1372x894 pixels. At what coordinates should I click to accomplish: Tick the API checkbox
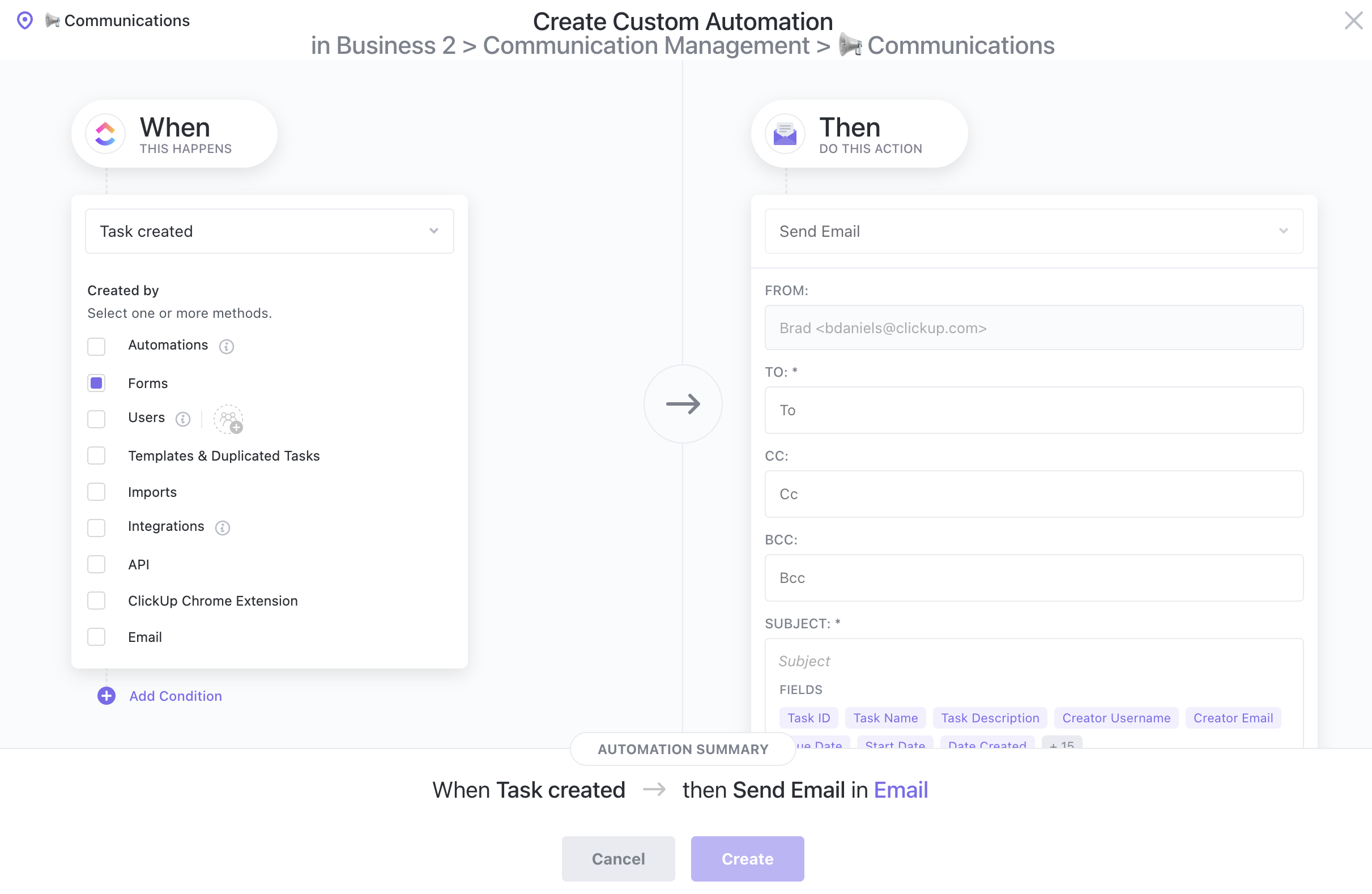[x=96, y=564]
